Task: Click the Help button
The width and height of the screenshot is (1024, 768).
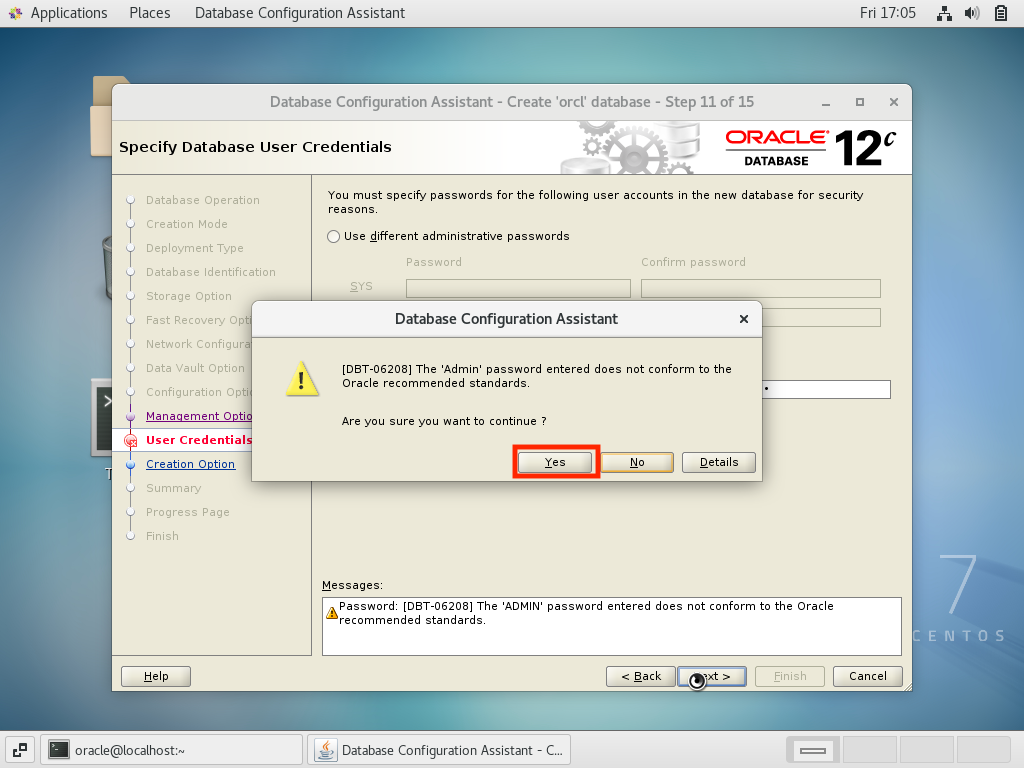Action: coord(156,676)
